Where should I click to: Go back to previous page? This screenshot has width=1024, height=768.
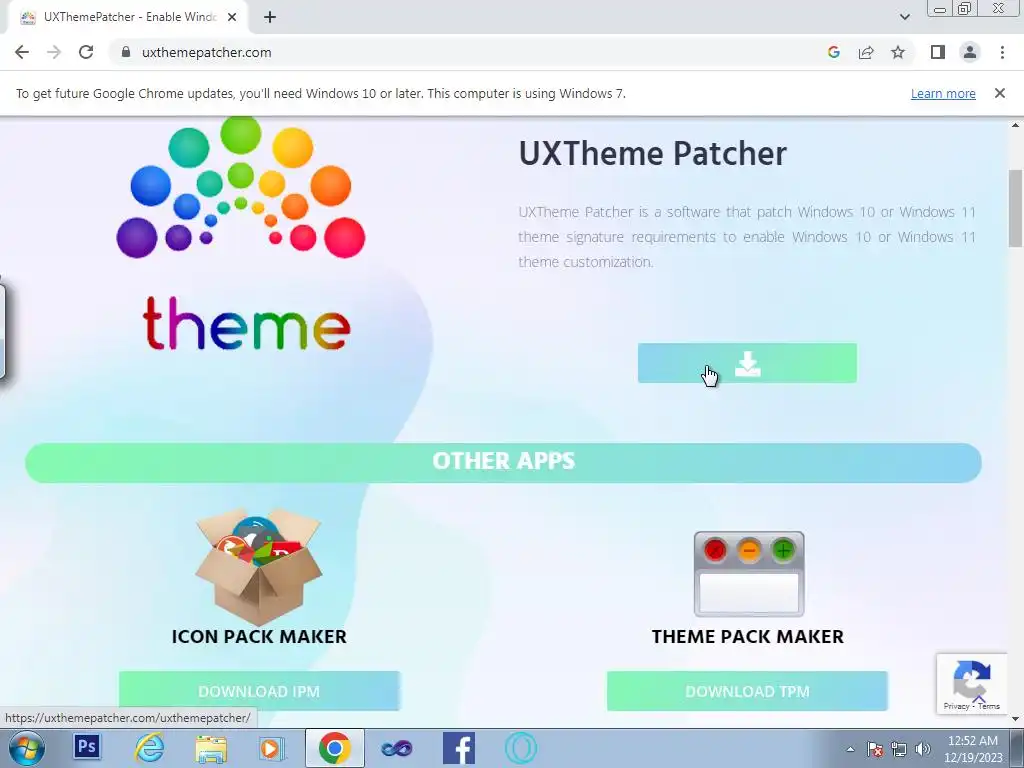(x=22, y=52)
